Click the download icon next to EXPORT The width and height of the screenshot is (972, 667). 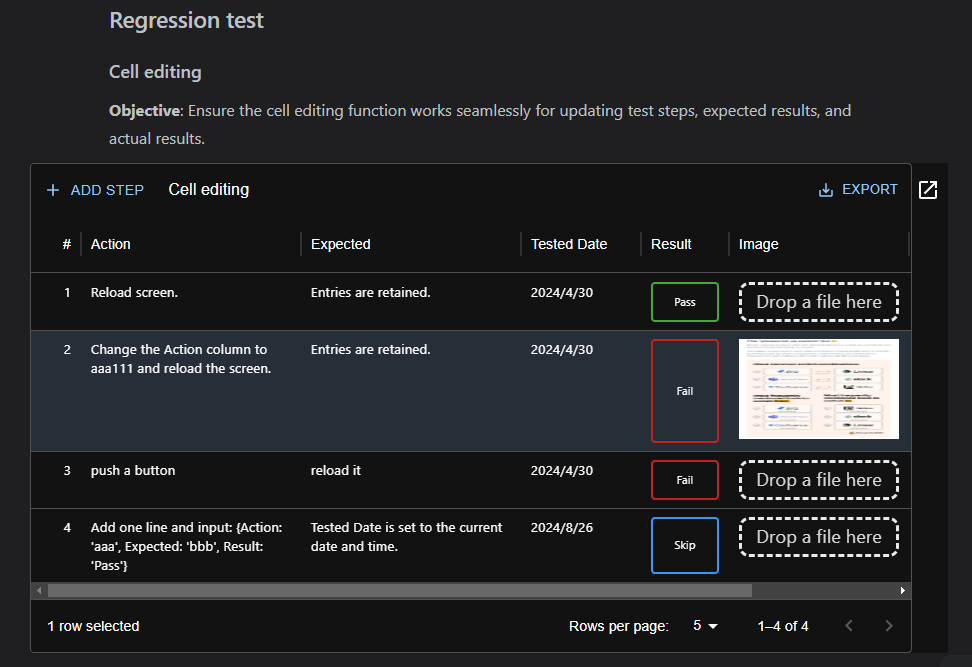(x=825, y=189)
